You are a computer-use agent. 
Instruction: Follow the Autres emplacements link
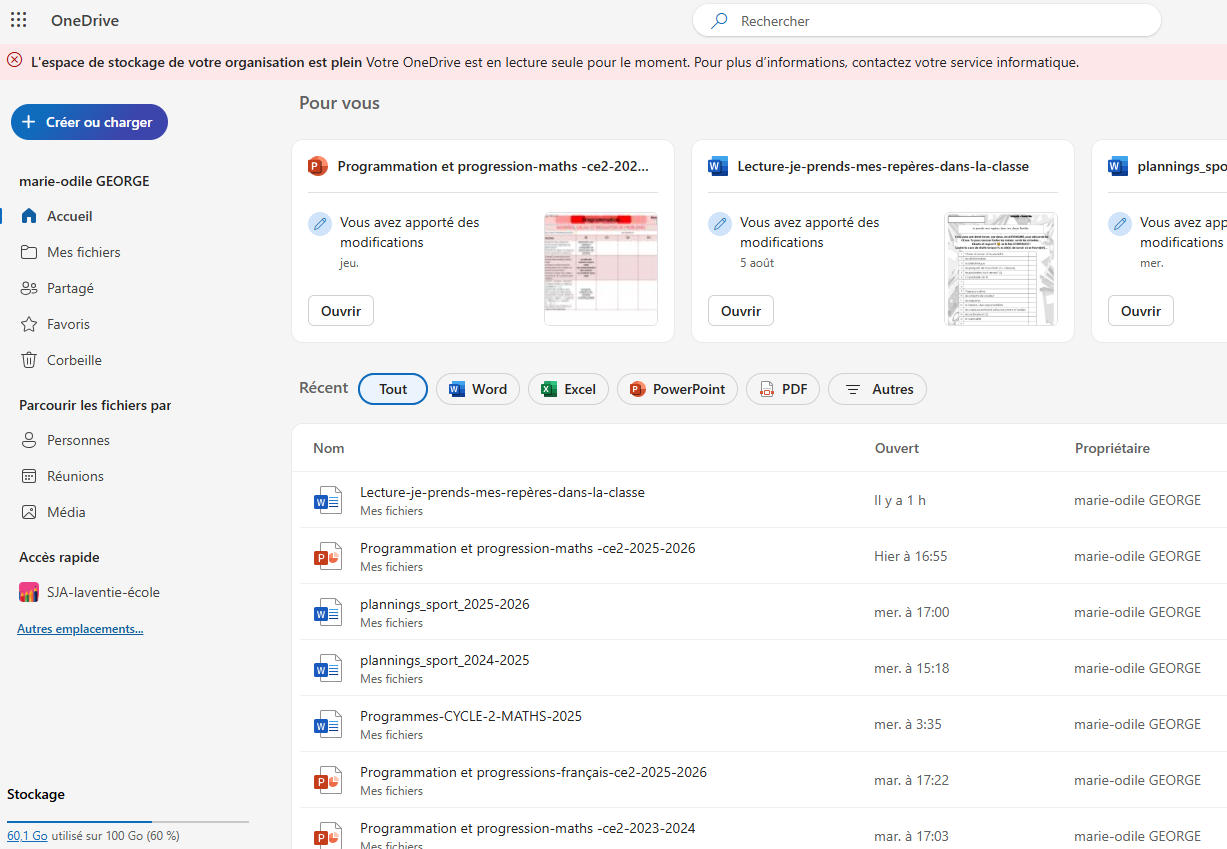click(80, 629)
